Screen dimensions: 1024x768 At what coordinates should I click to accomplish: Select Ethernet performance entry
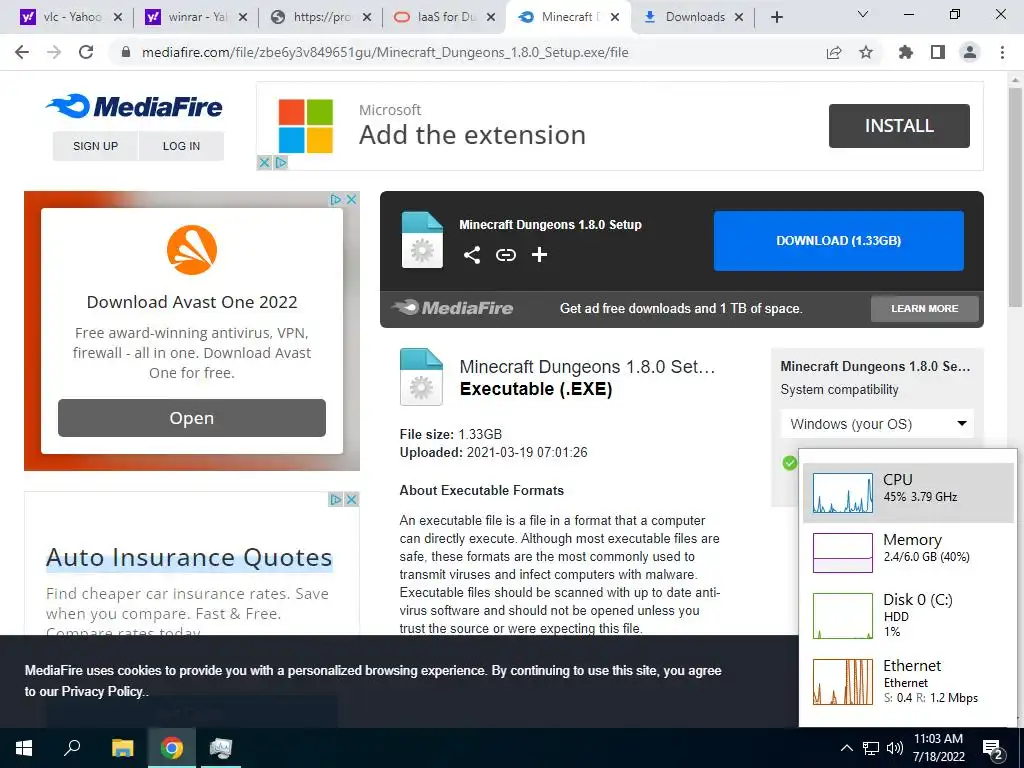coord(908,681)
